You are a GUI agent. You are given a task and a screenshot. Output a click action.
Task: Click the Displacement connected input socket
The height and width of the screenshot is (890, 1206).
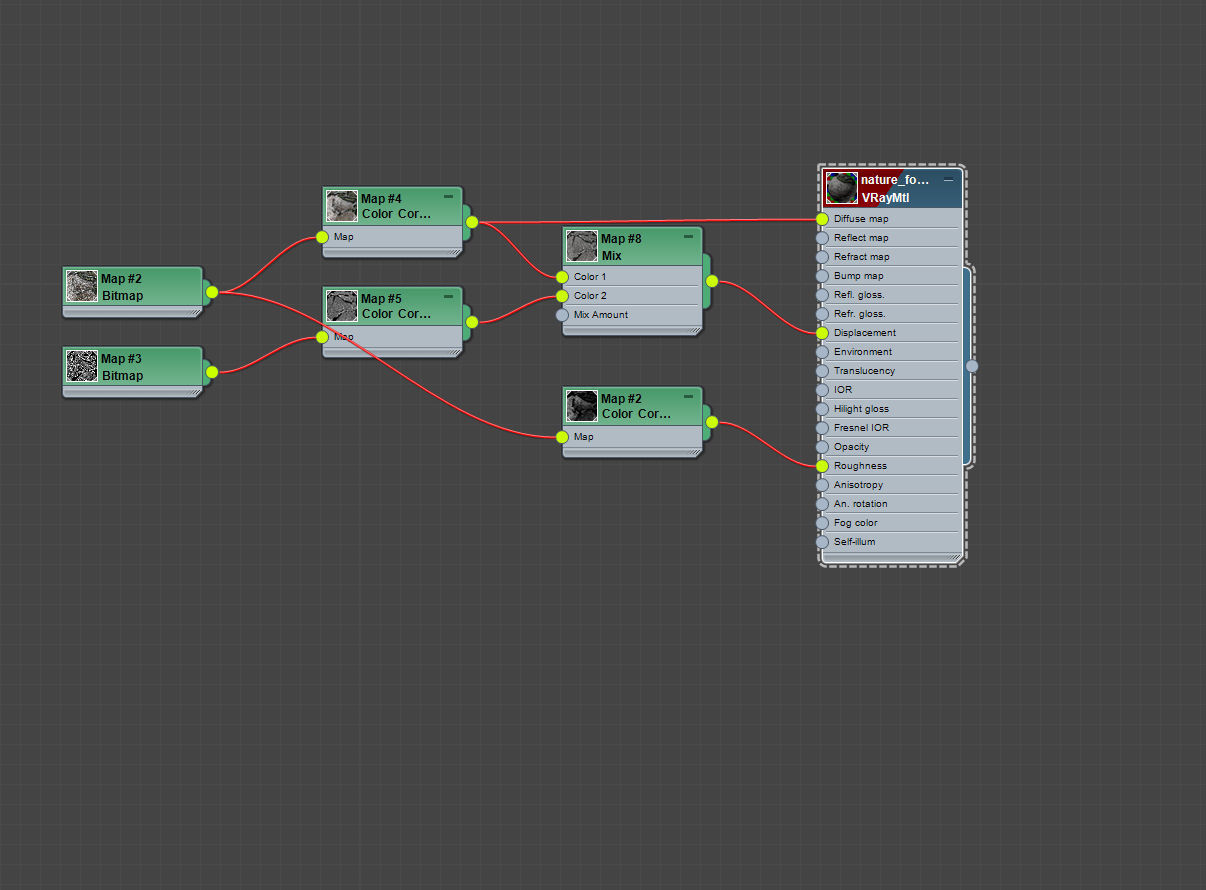click(822, 333)
